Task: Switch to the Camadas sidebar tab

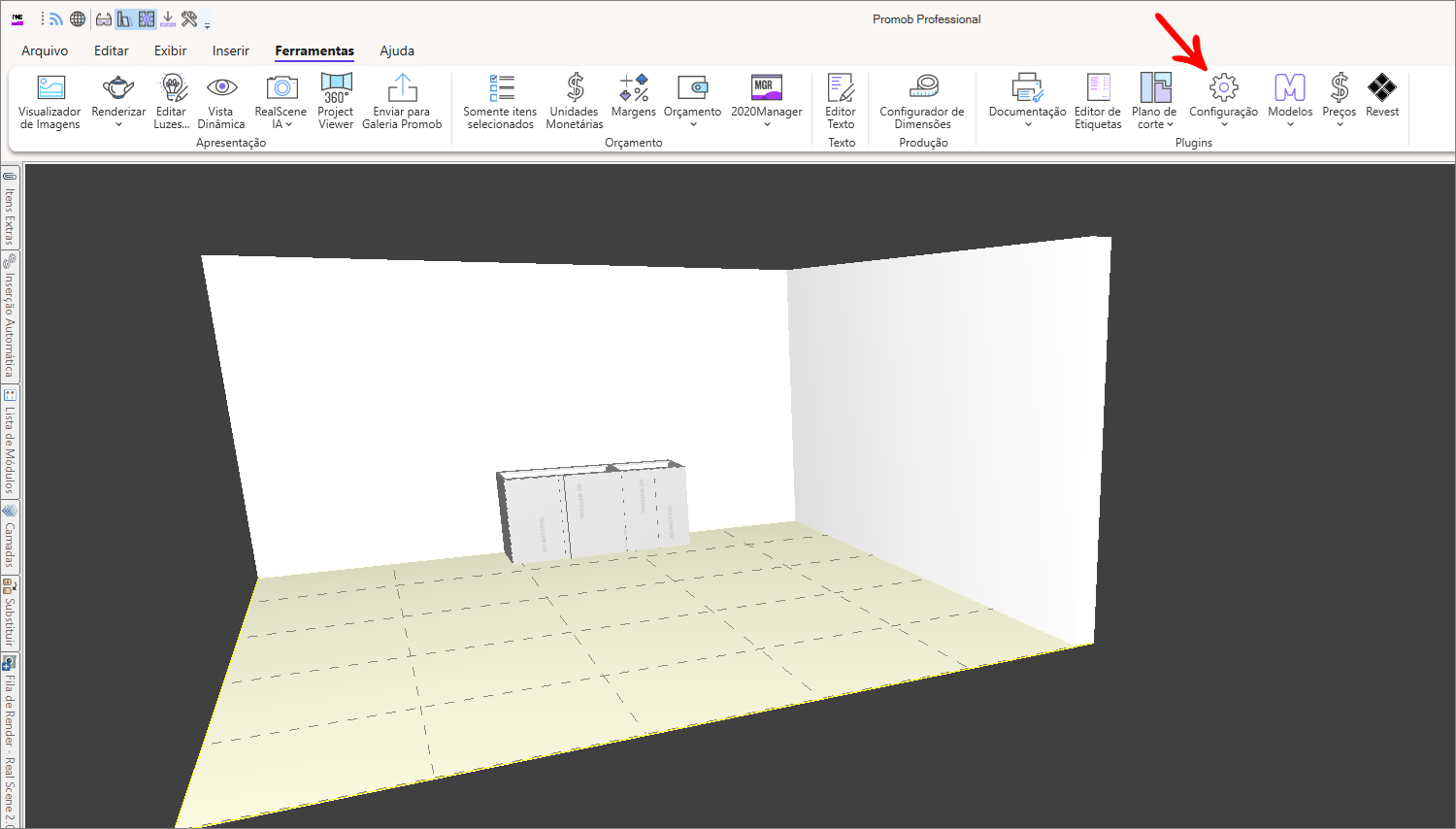Action: tap(10, 539)
